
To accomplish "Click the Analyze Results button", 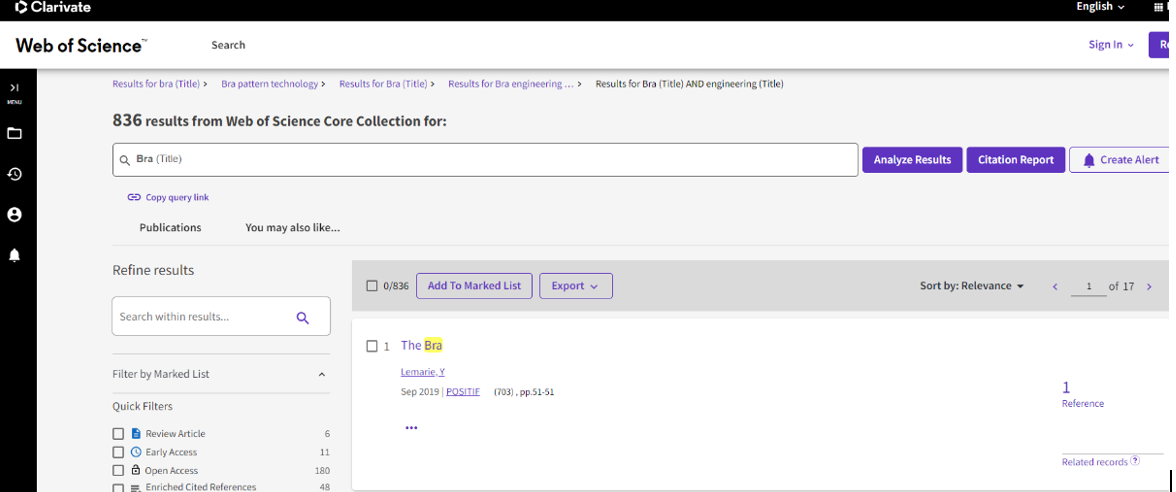I will pyautogui.click(x=912, y=160).
